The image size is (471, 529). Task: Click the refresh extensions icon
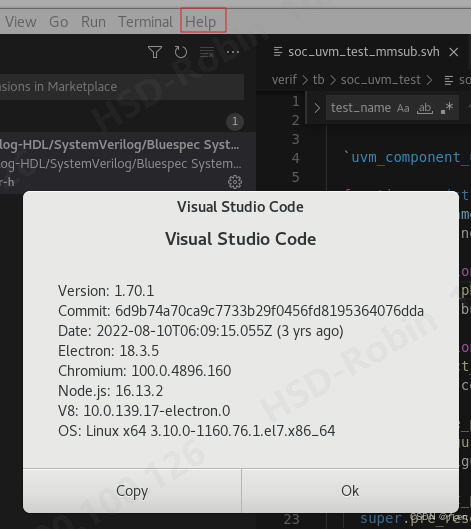pyautogui.click(x=181, y=52)
